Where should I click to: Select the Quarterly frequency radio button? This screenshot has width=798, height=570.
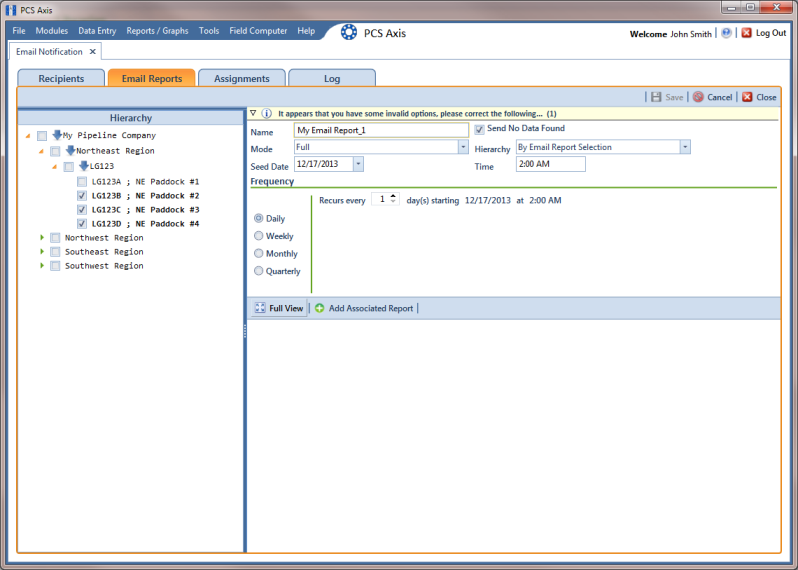(259, 271)
